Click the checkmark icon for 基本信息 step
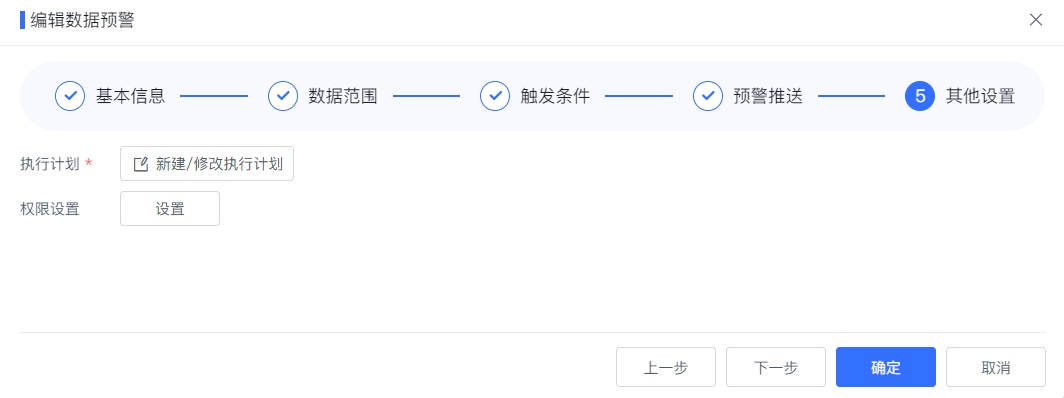This screenshot has height=398, width=1064. (70, 96)
